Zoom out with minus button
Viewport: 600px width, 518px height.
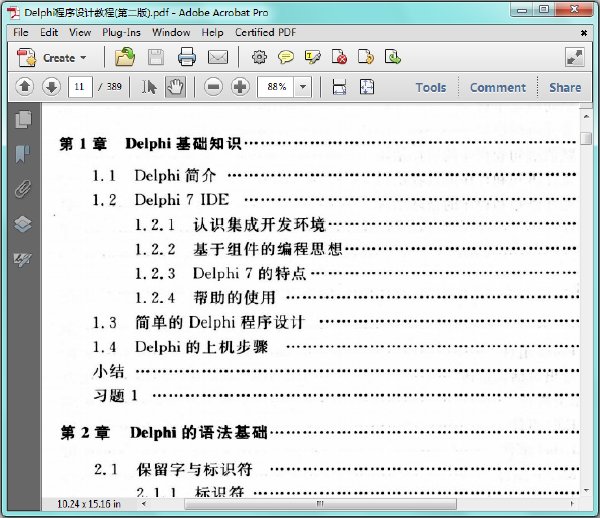click(214, 87)
